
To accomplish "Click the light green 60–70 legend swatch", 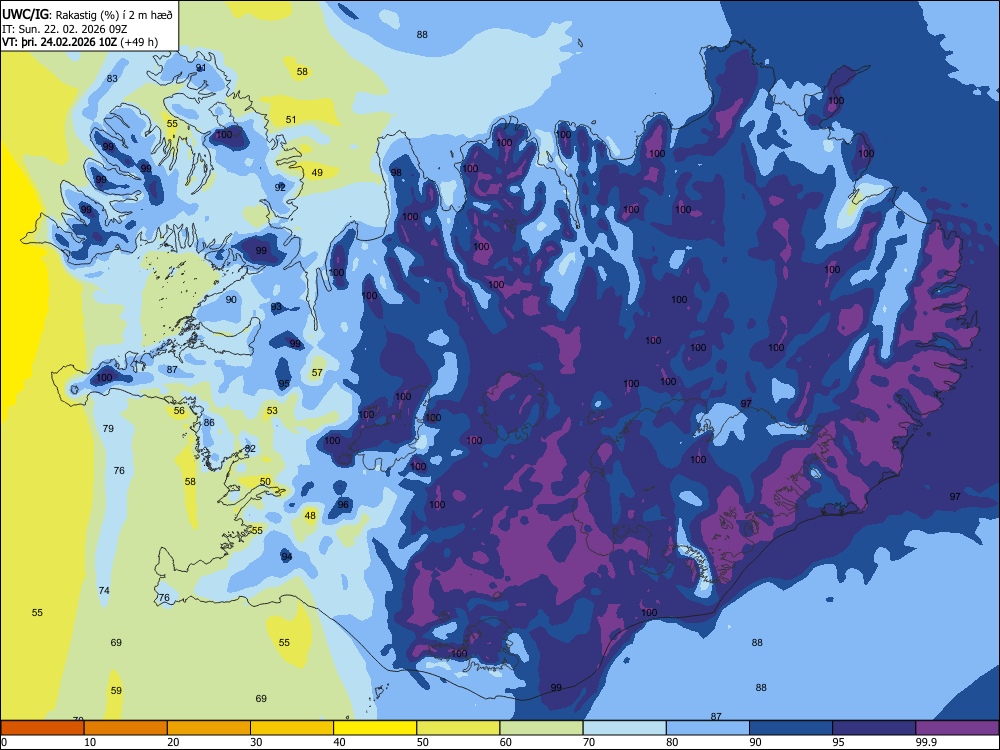I will click(541, 728).
